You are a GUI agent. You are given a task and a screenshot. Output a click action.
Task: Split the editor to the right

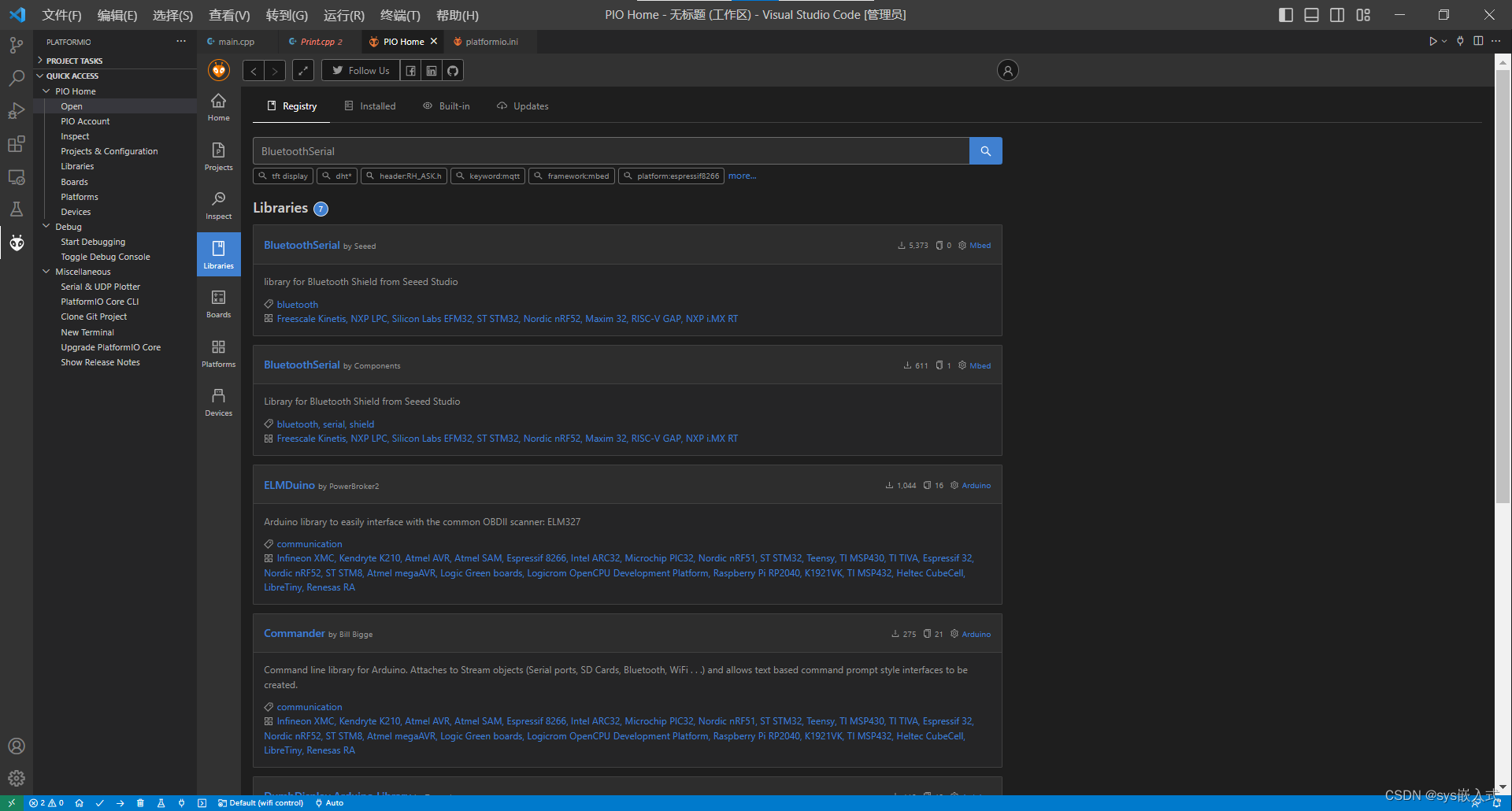click(x=1478, y=41)
